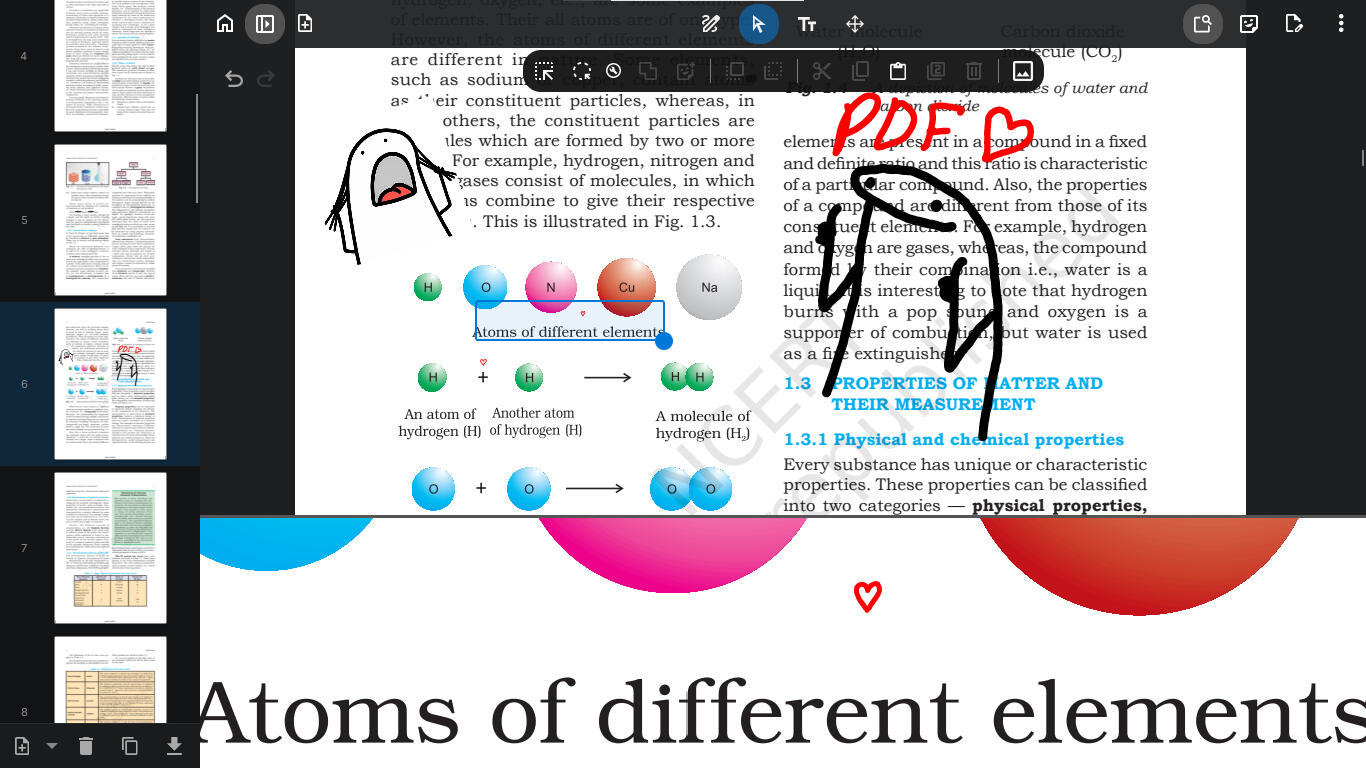Image resolution: width=1366 pixels, height=768 pixels.
Task: Select the text (Tt) tool
Action: coord(807,24)
